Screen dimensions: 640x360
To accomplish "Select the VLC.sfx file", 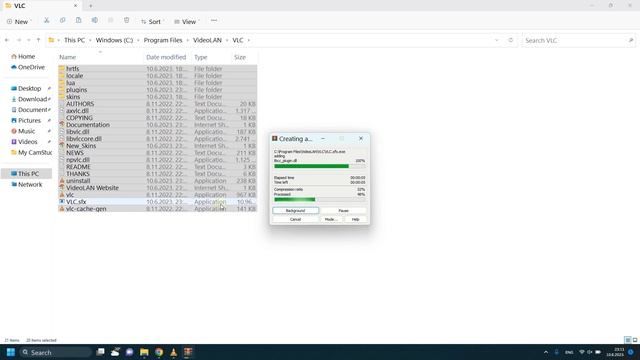I will [x=158, y=202].
